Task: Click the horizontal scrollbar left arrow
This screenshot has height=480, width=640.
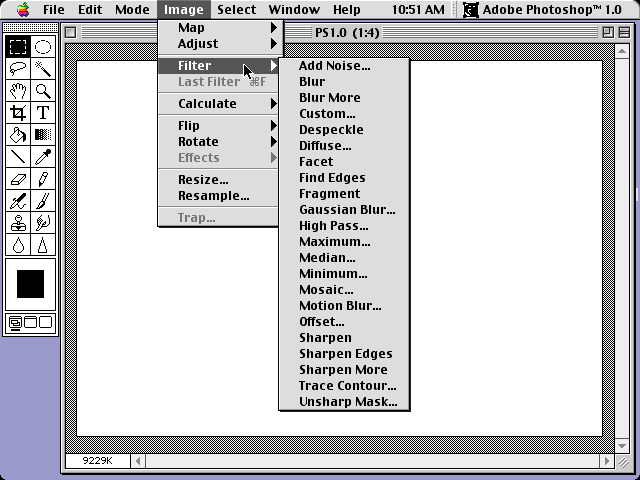Action: point(138,461)
